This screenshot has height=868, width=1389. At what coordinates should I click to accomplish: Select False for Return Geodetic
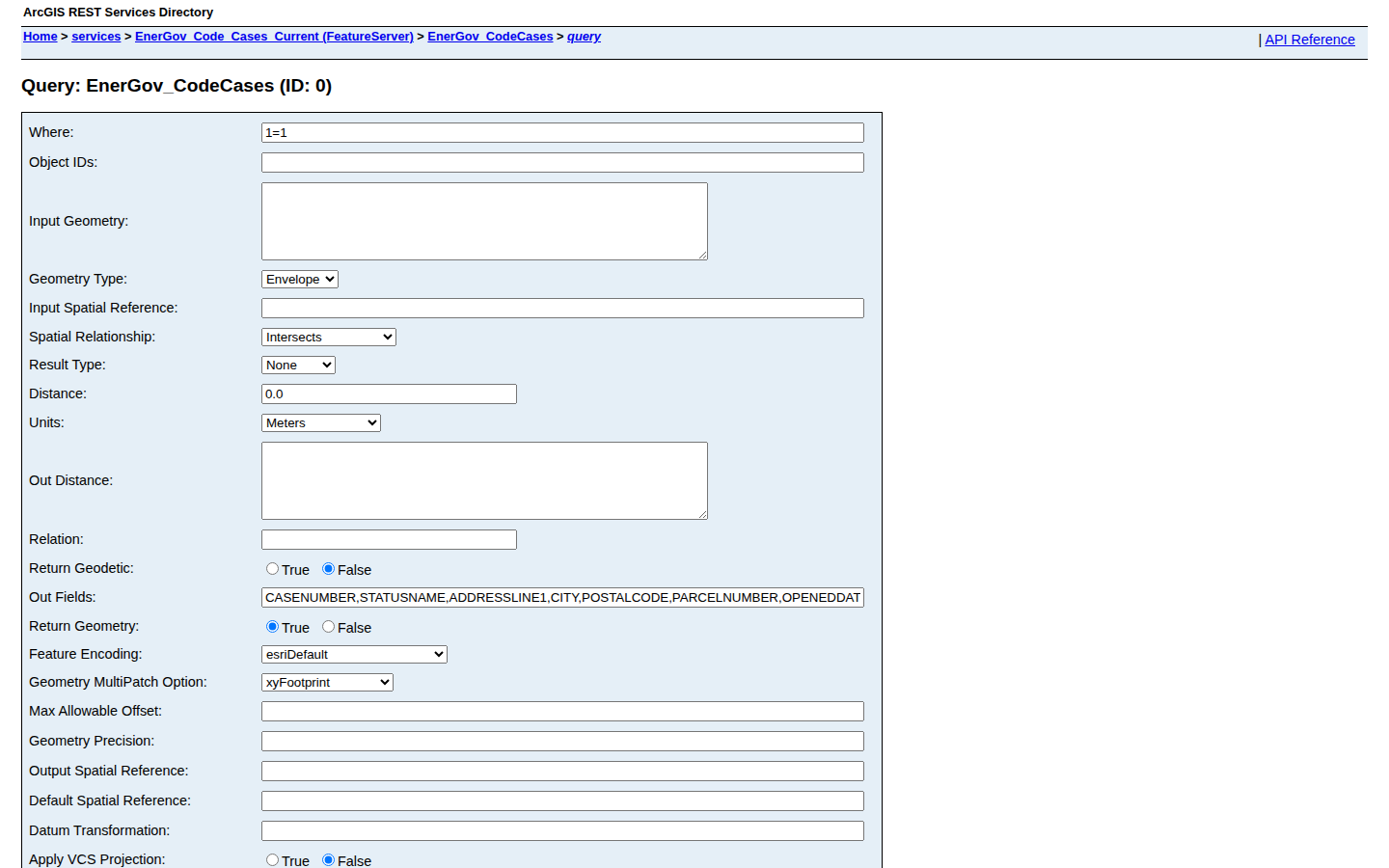328,569
